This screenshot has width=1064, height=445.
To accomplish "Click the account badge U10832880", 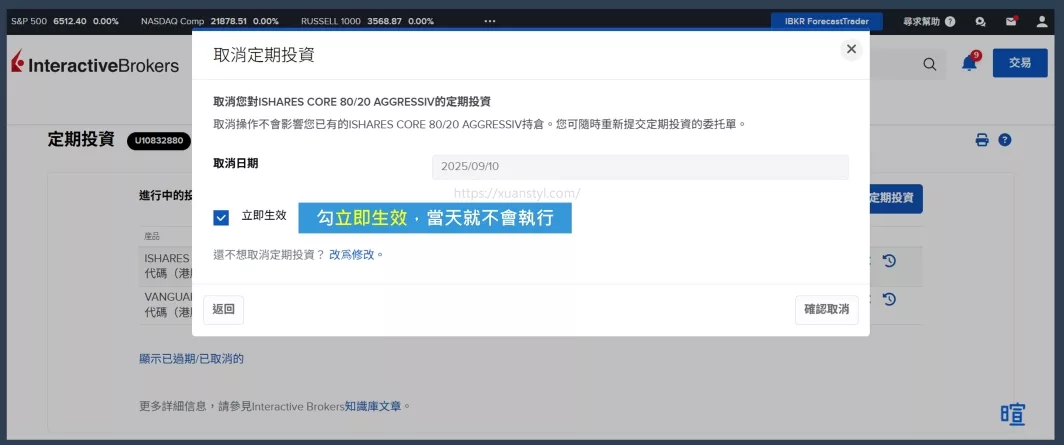I will point(159,141).
